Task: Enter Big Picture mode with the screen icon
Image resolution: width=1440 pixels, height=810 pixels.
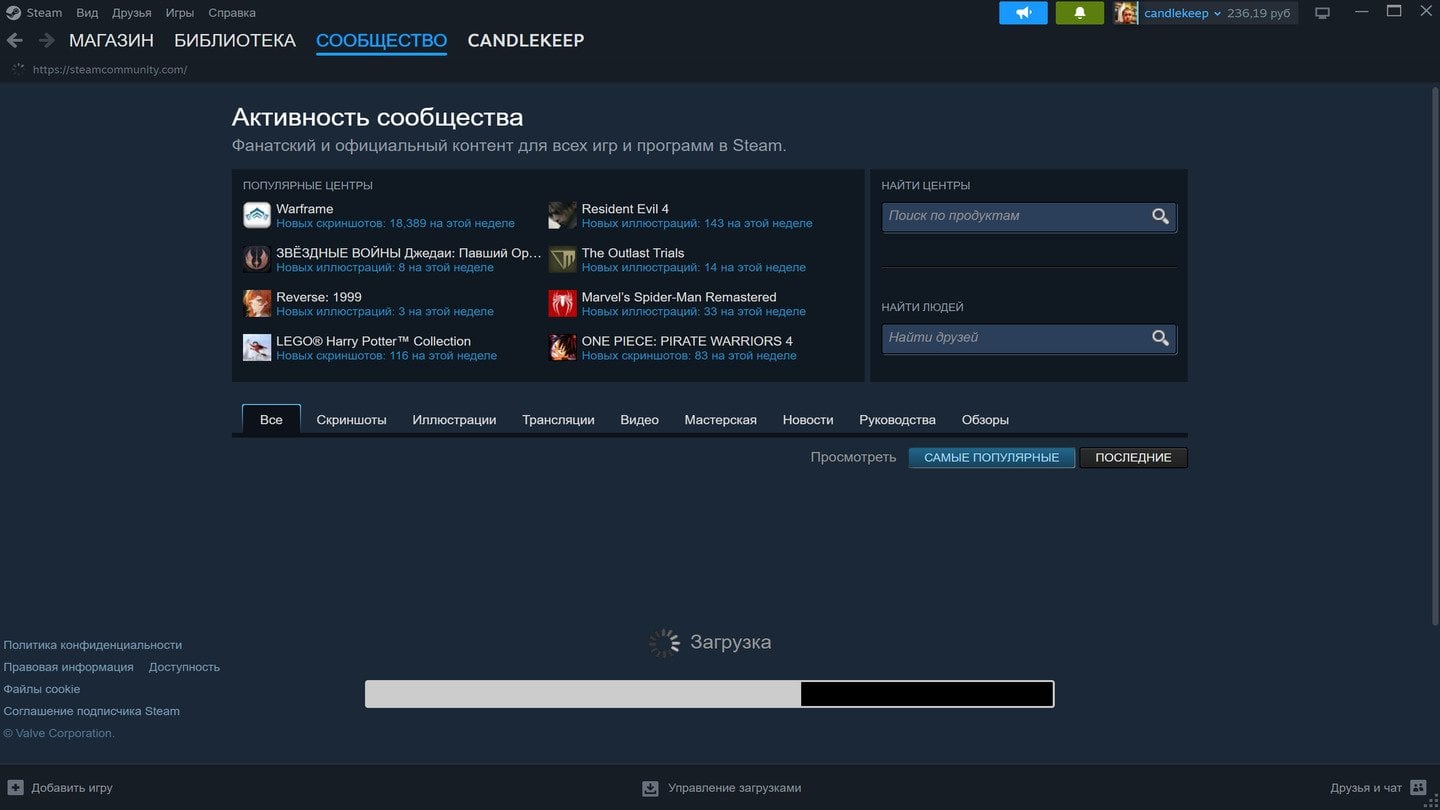Action: click(x=1322, y=11)
